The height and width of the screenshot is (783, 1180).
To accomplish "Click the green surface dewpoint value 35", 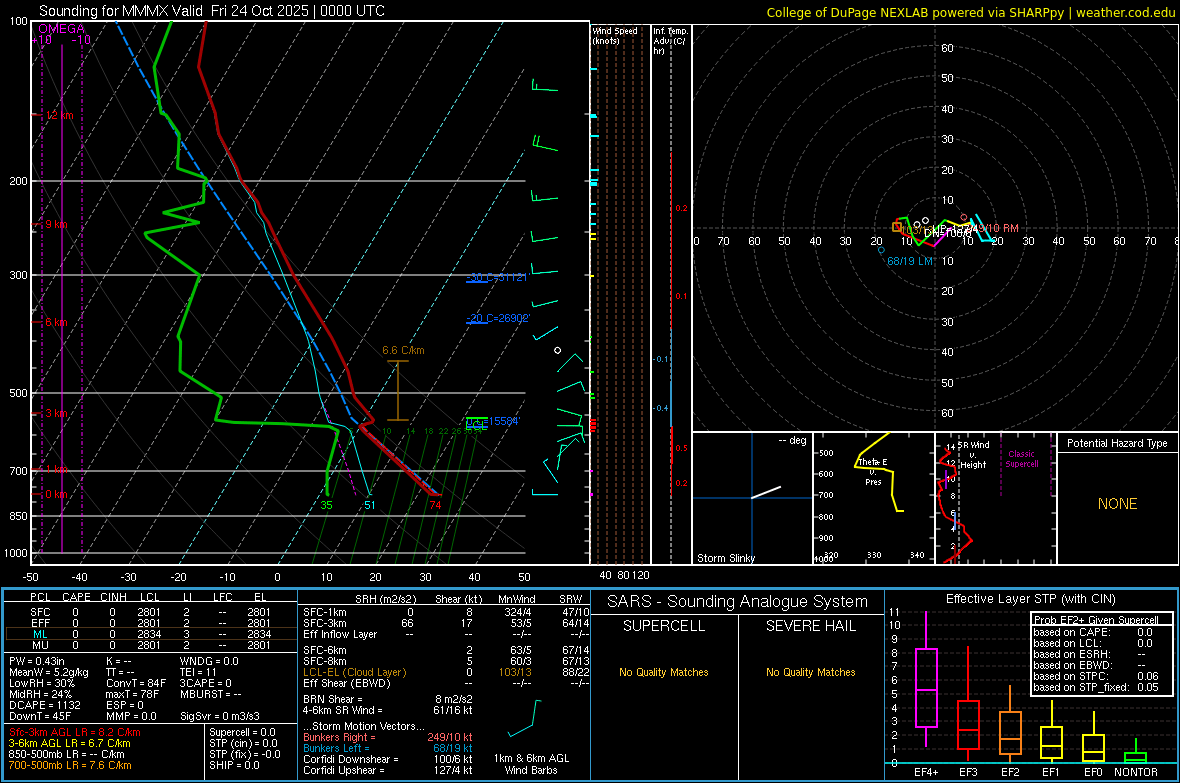I will pos(326,505).
